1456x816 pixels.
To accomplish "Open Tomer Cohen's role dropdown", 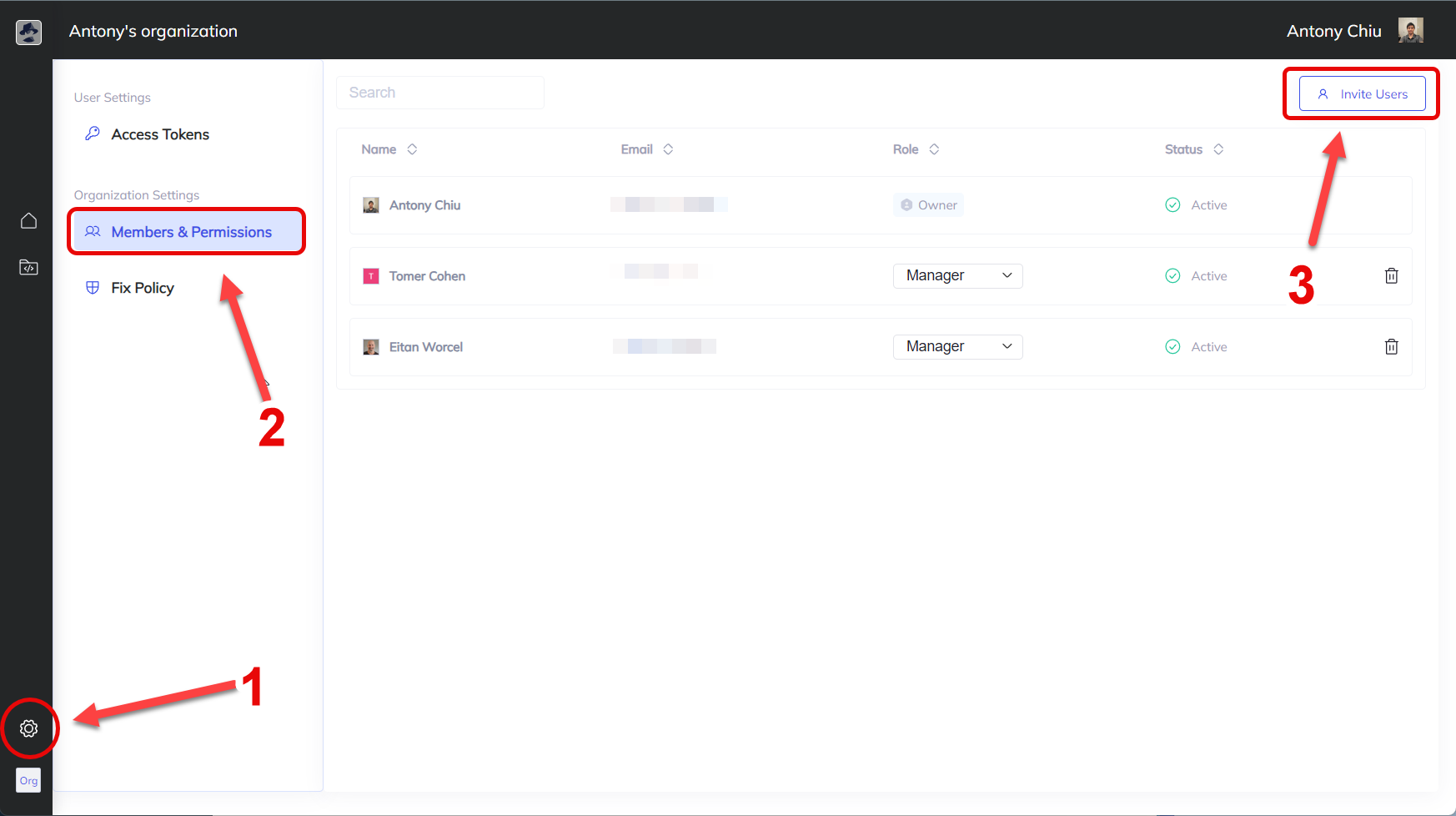I will (957, 276).
